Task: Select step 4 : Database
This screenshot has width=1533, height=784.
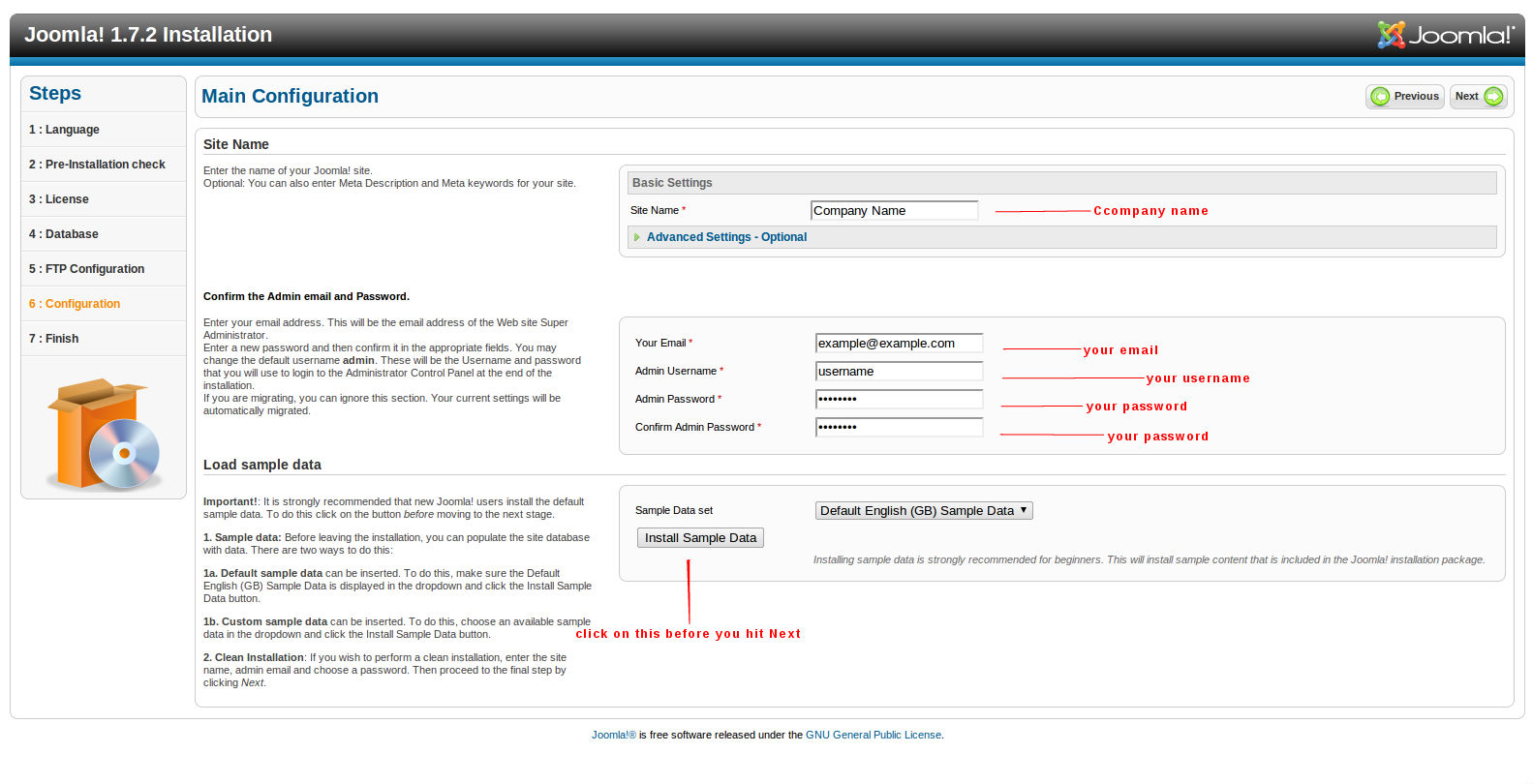Action: click(104, 234)
